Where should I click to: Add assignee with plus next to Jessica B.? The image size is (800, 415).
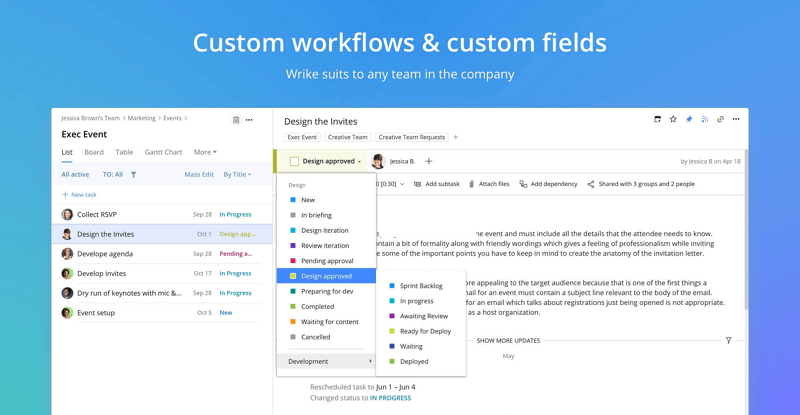click(429, 161)
